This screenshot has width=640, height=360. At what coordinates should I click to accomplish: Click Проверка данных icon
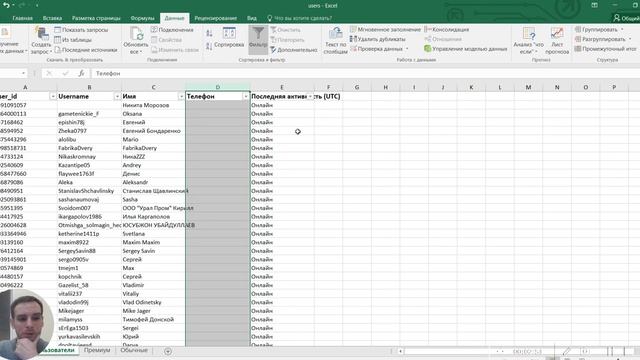click(x=353, y=49)
